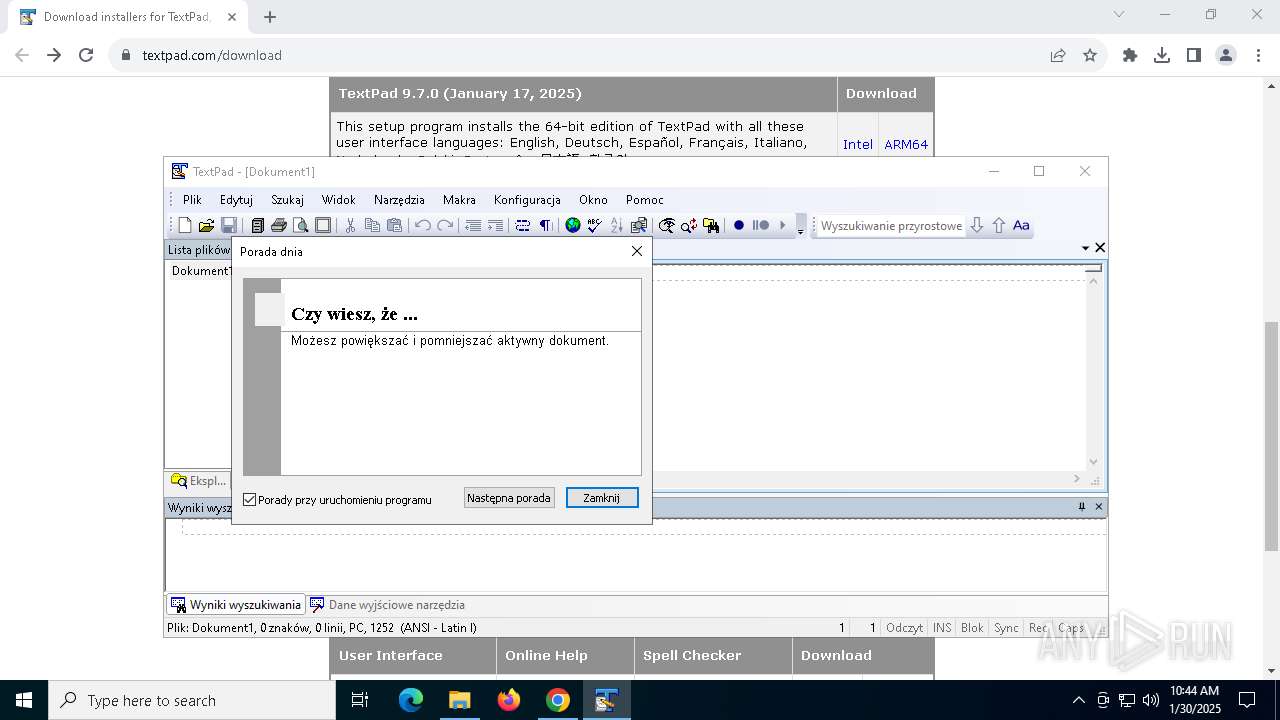Reload the Chrome page
Viewport: 1280px width, 720px height.
tap(86, 55)
